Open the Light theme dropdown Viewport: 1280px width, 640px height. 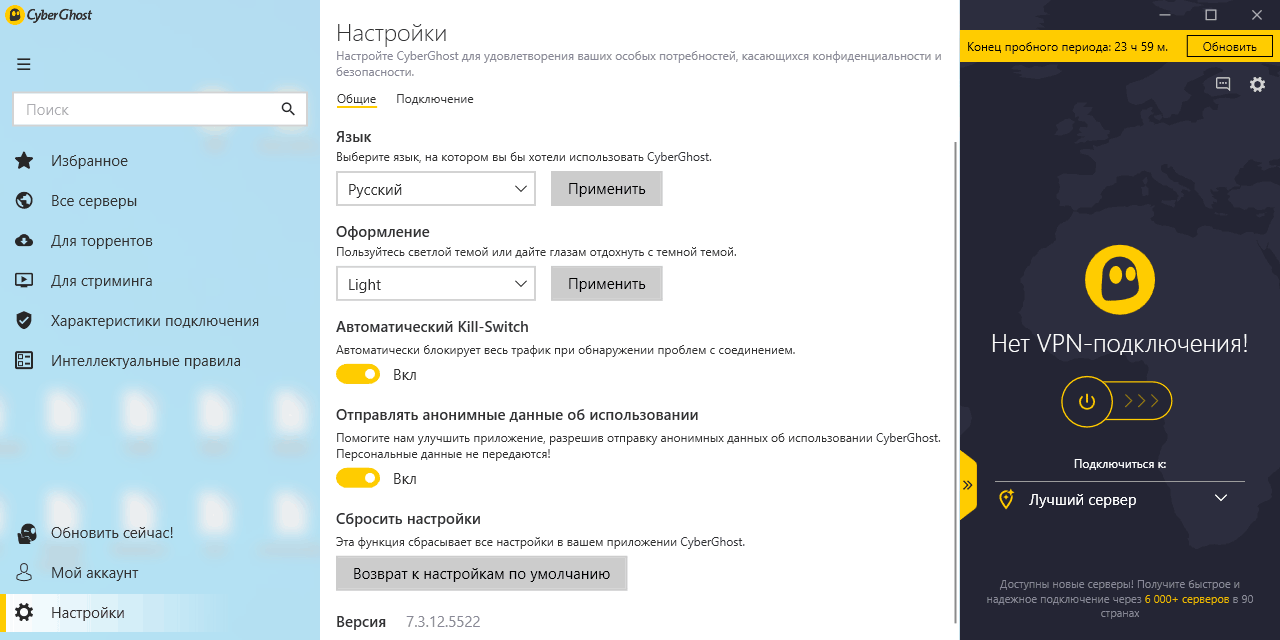click(436, 284)
